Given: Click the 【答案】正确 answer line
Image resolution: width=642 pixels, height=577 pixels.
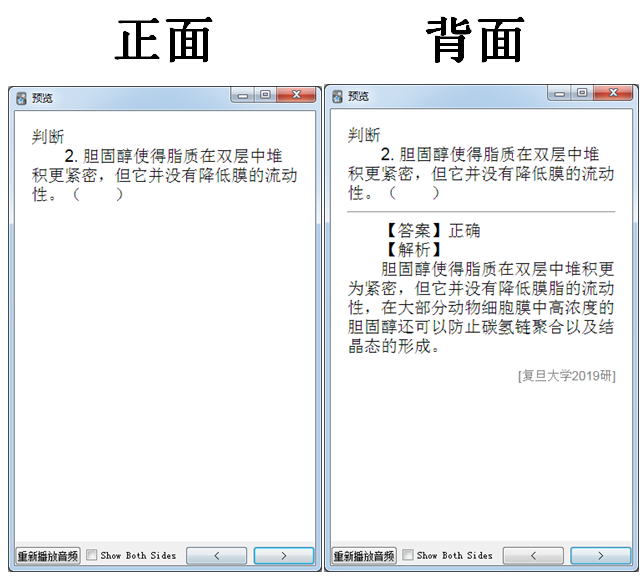Looking at the screenshot, I should point(431,231).
